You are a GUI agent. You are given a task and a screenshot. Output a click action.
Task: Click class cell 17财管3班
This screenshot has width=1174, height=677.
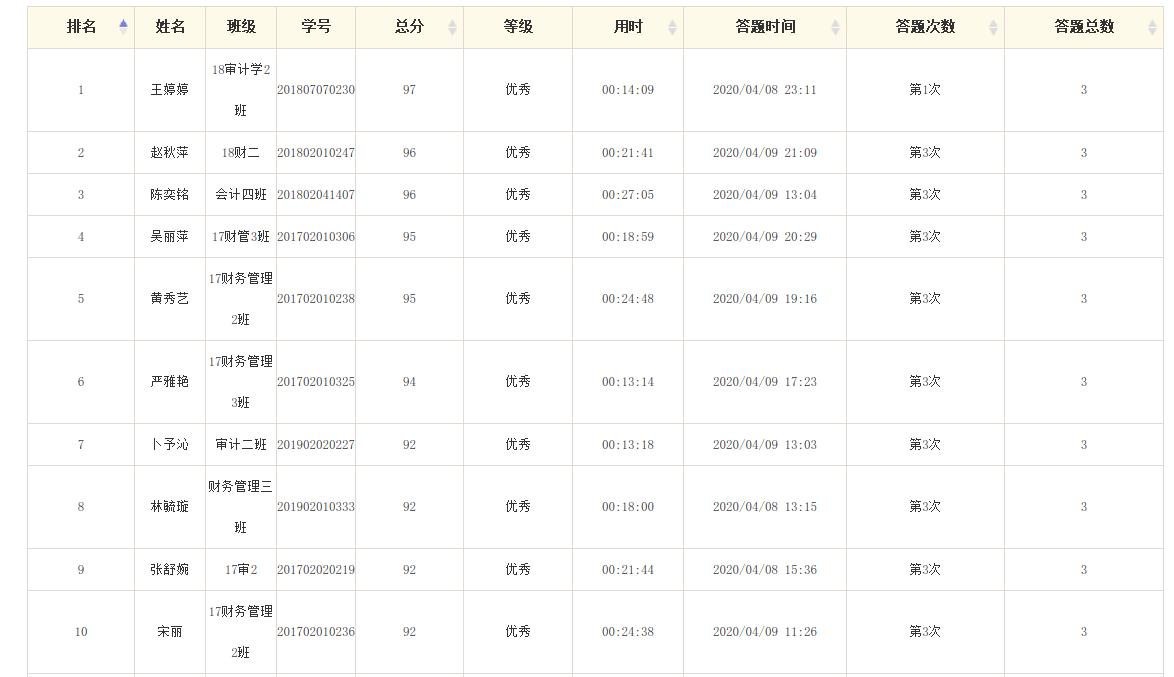[241, 237]
